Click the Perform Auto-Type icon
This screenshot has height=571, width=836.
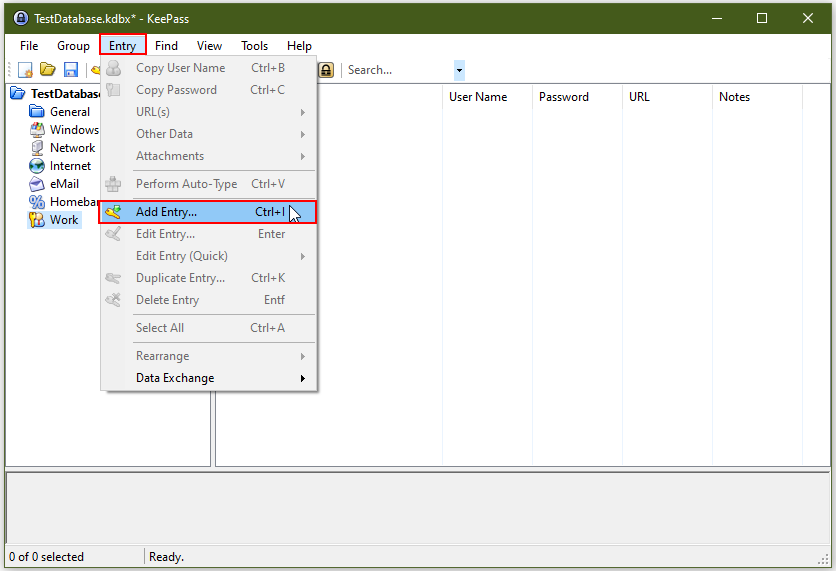(113, 184)
